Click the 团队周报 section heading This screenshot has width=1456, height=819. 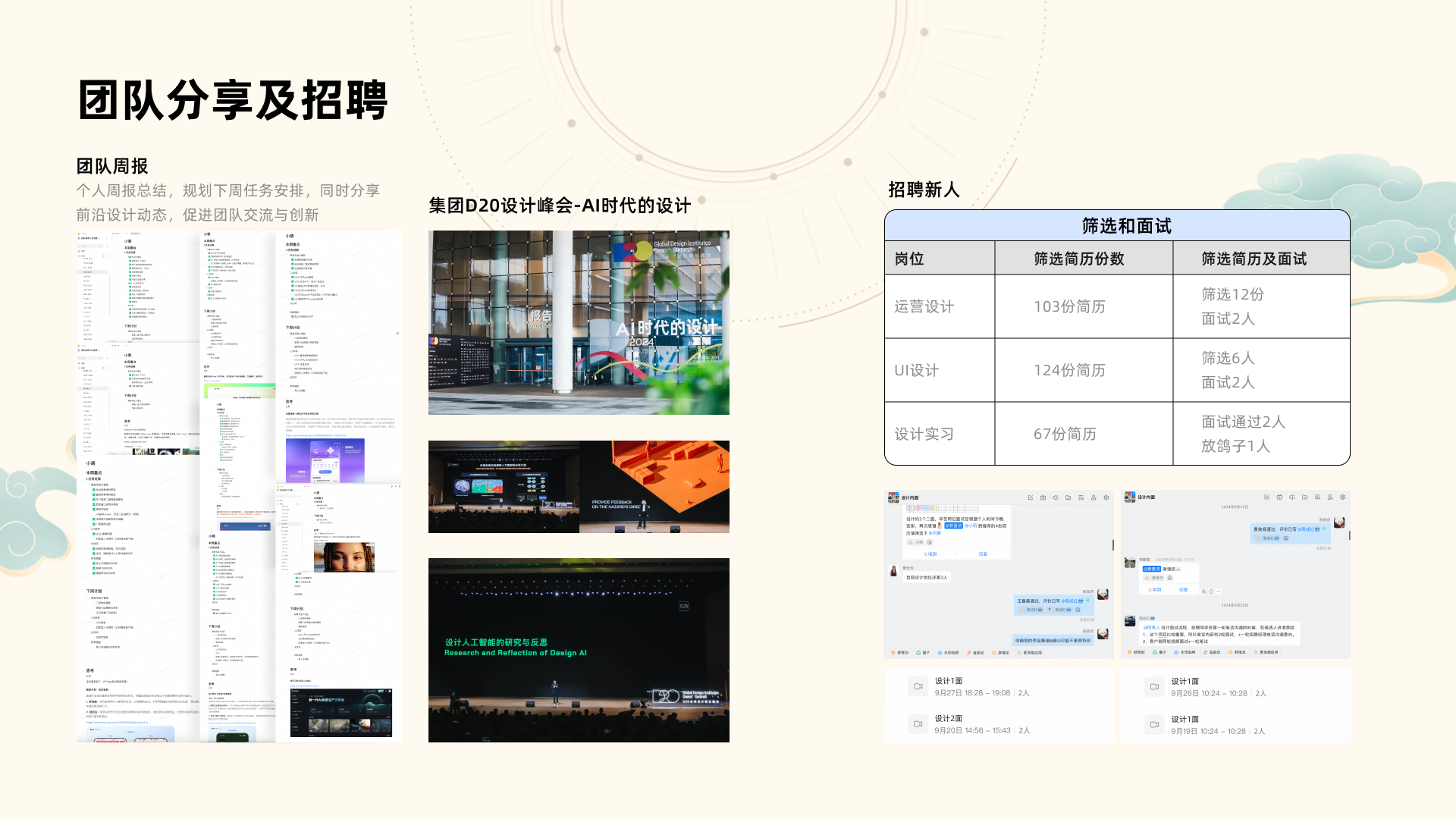click(112, 166)
